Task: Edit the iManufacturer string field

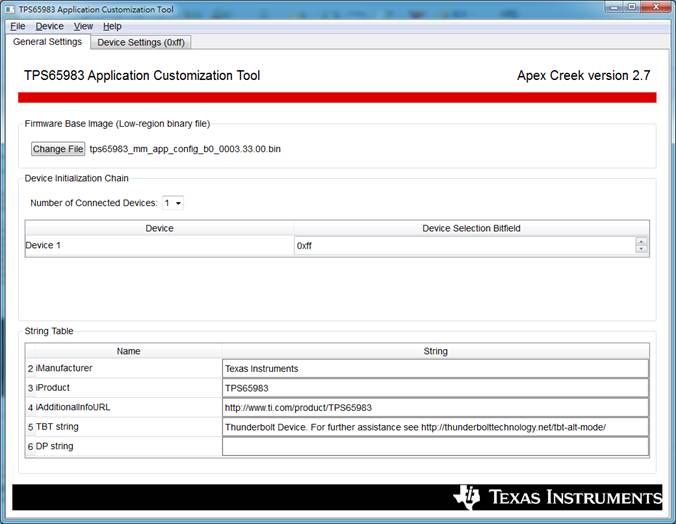Action: pos(435,369)
